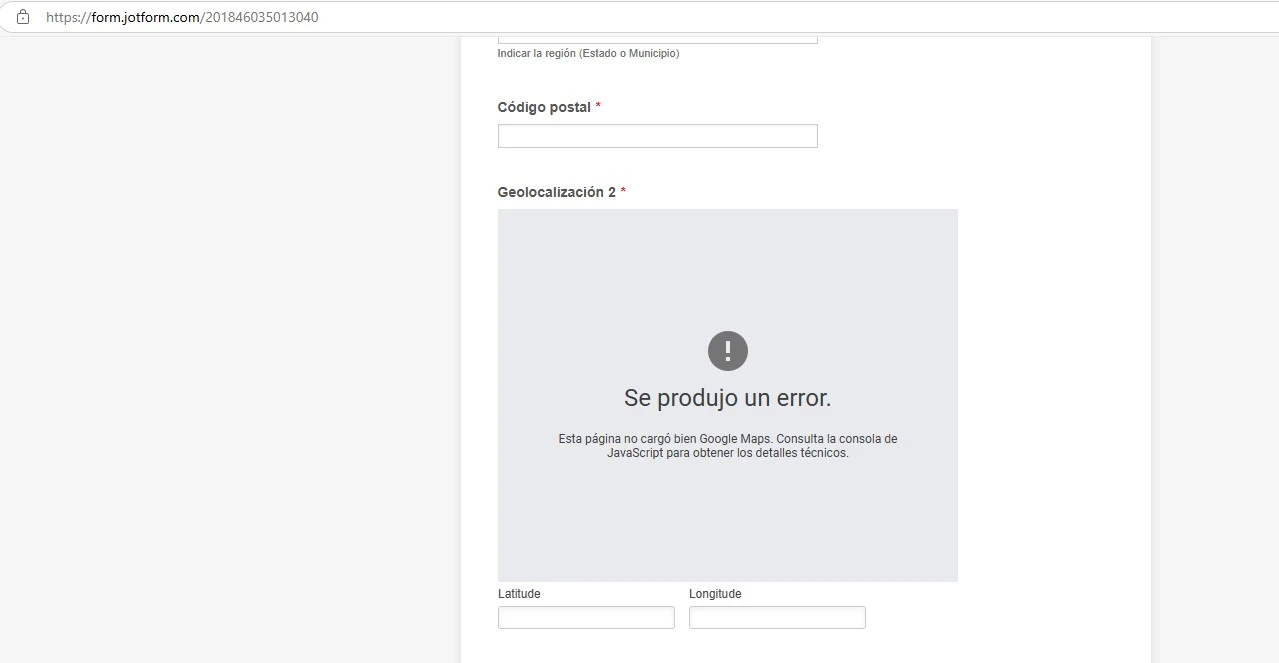Viewport: 1279px width, 663px height.
Task: Click the Geolocalización 2 heading
Action: pyautogui.click(x=555, y=191)
